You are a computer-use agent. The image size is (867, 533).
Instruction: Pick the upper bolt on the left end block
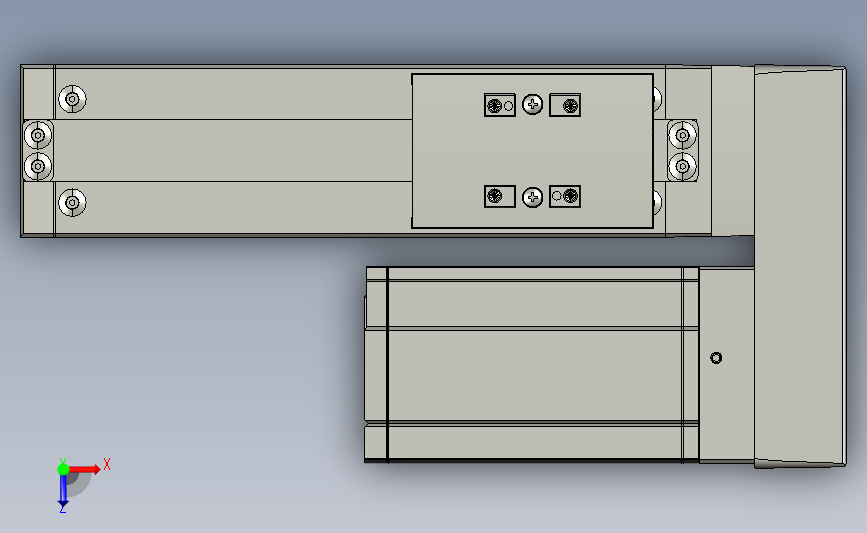point(38,135)
